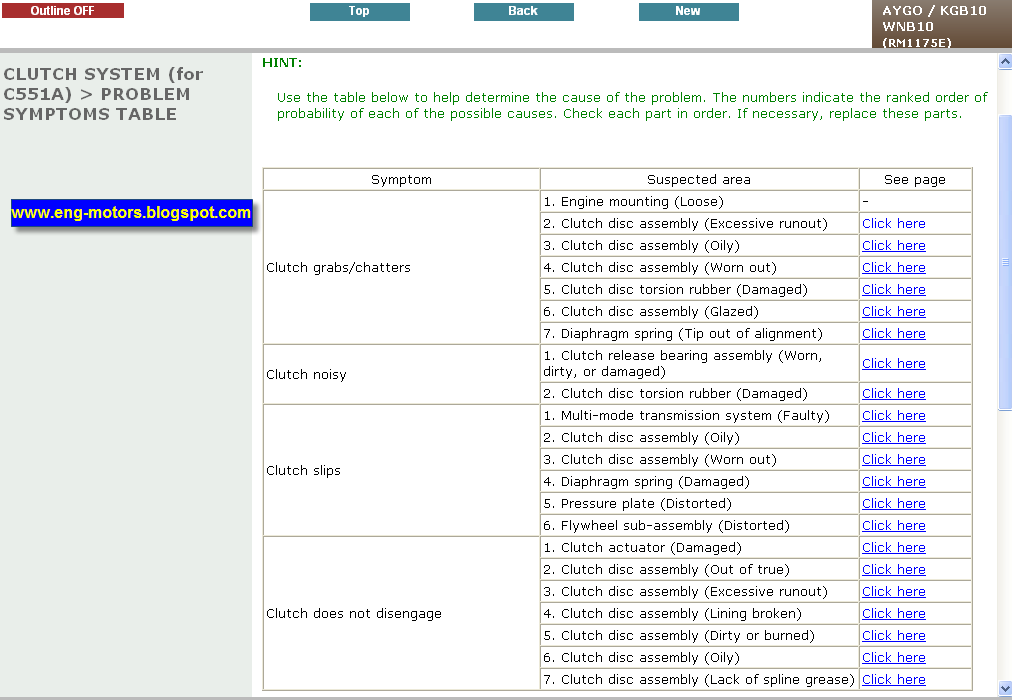Image resolution: width=1012 pixels, height=700 pixels.
Task: Click the Clutch actuator (Damaged) cell
Action: coord(699,547)
